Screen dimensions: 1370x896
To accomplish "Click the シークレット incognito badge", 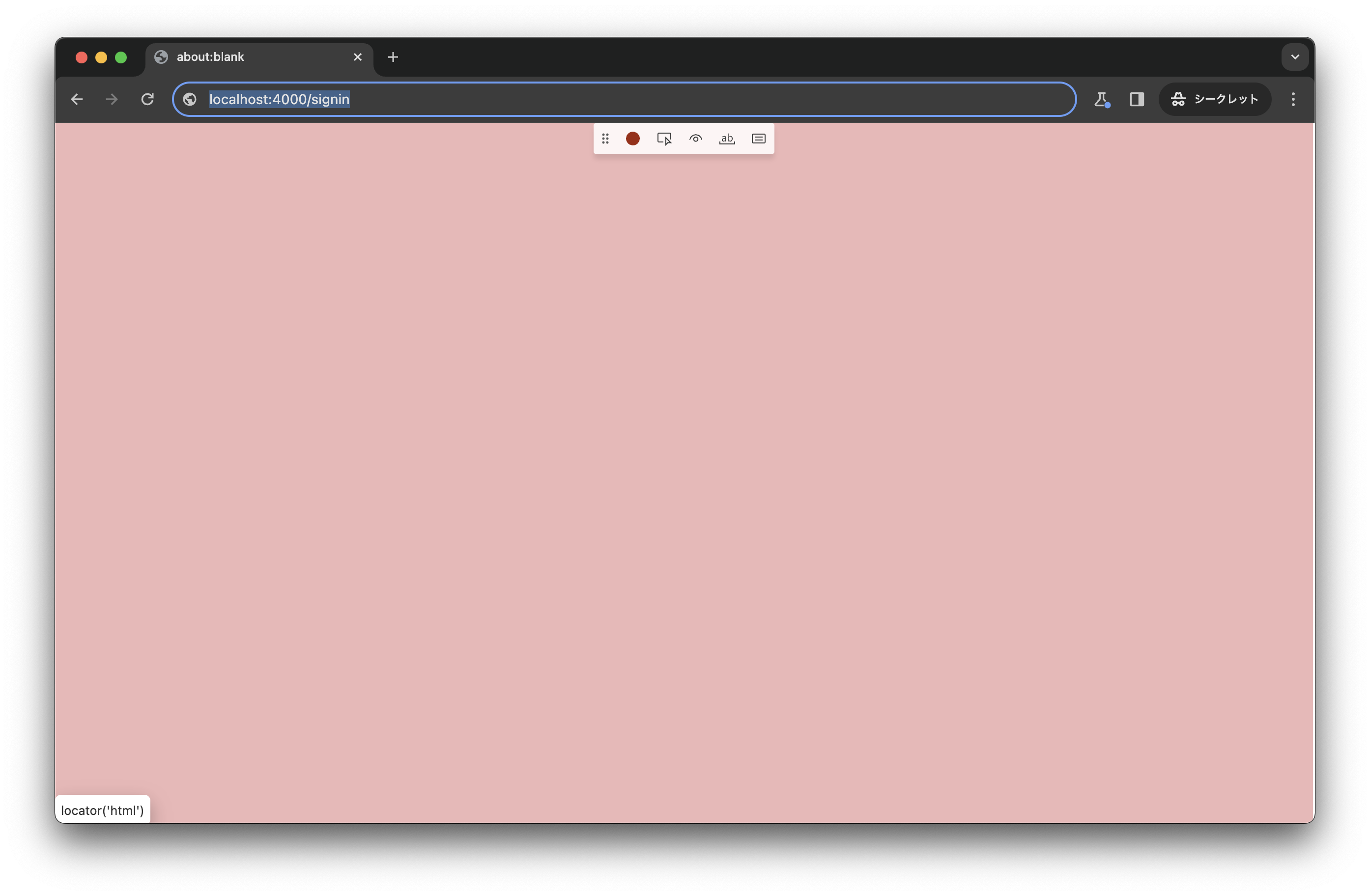I will tap(1215, 99).
